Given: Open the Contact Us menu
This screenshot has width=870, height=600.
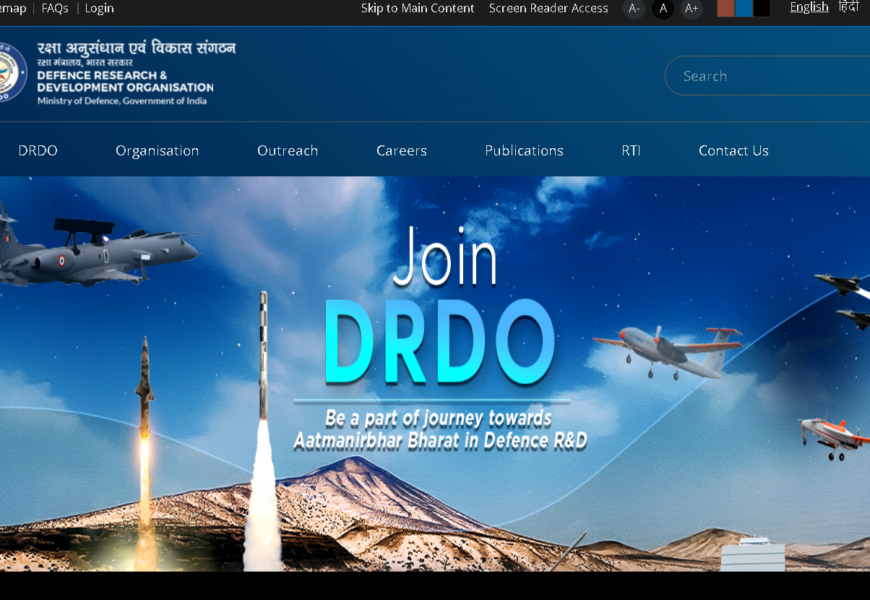Looking at the screenshot, I should [734, 150].
